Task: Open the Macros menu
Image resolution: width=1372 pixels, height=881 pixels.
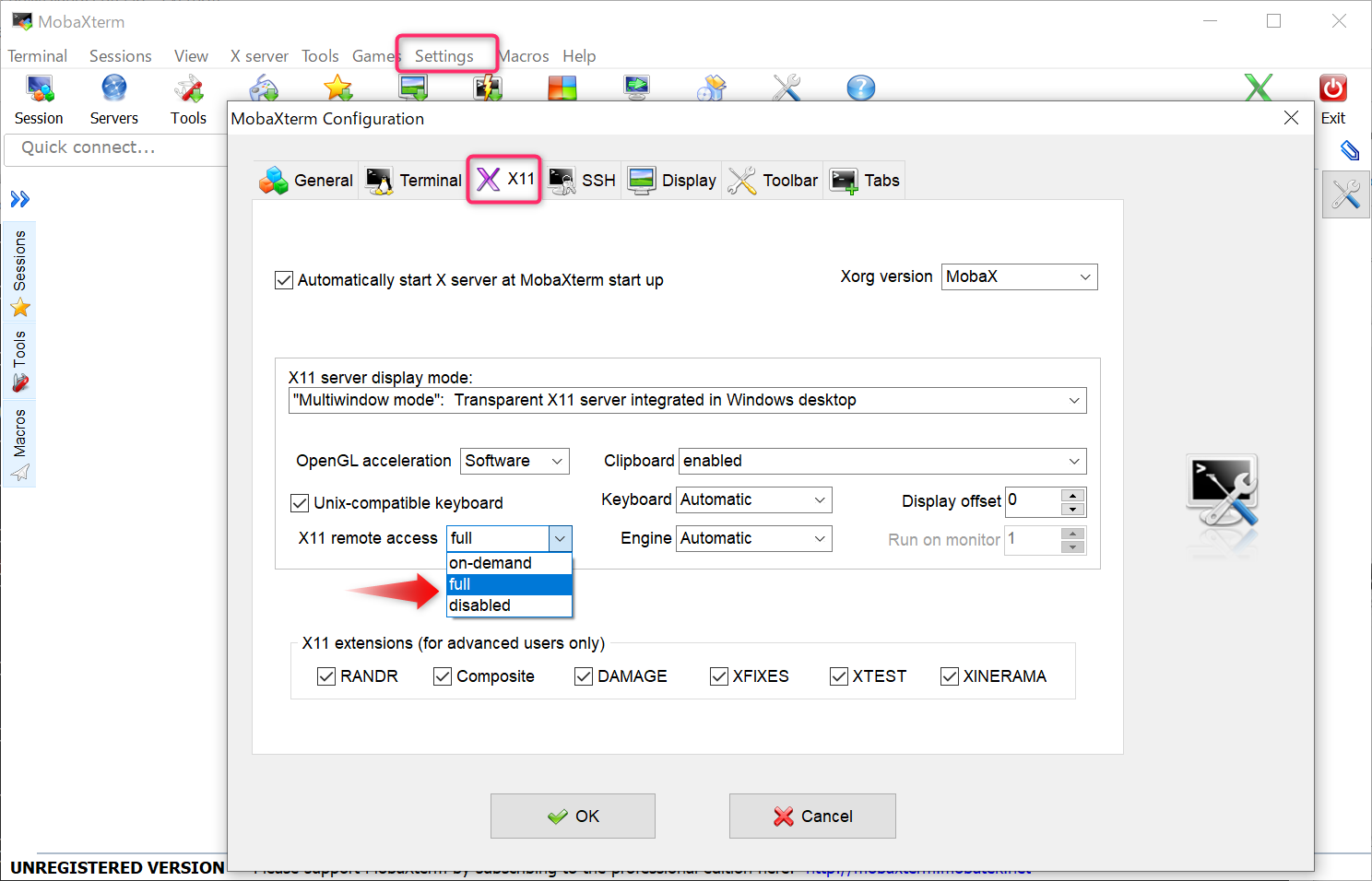Action: (524, 56)
